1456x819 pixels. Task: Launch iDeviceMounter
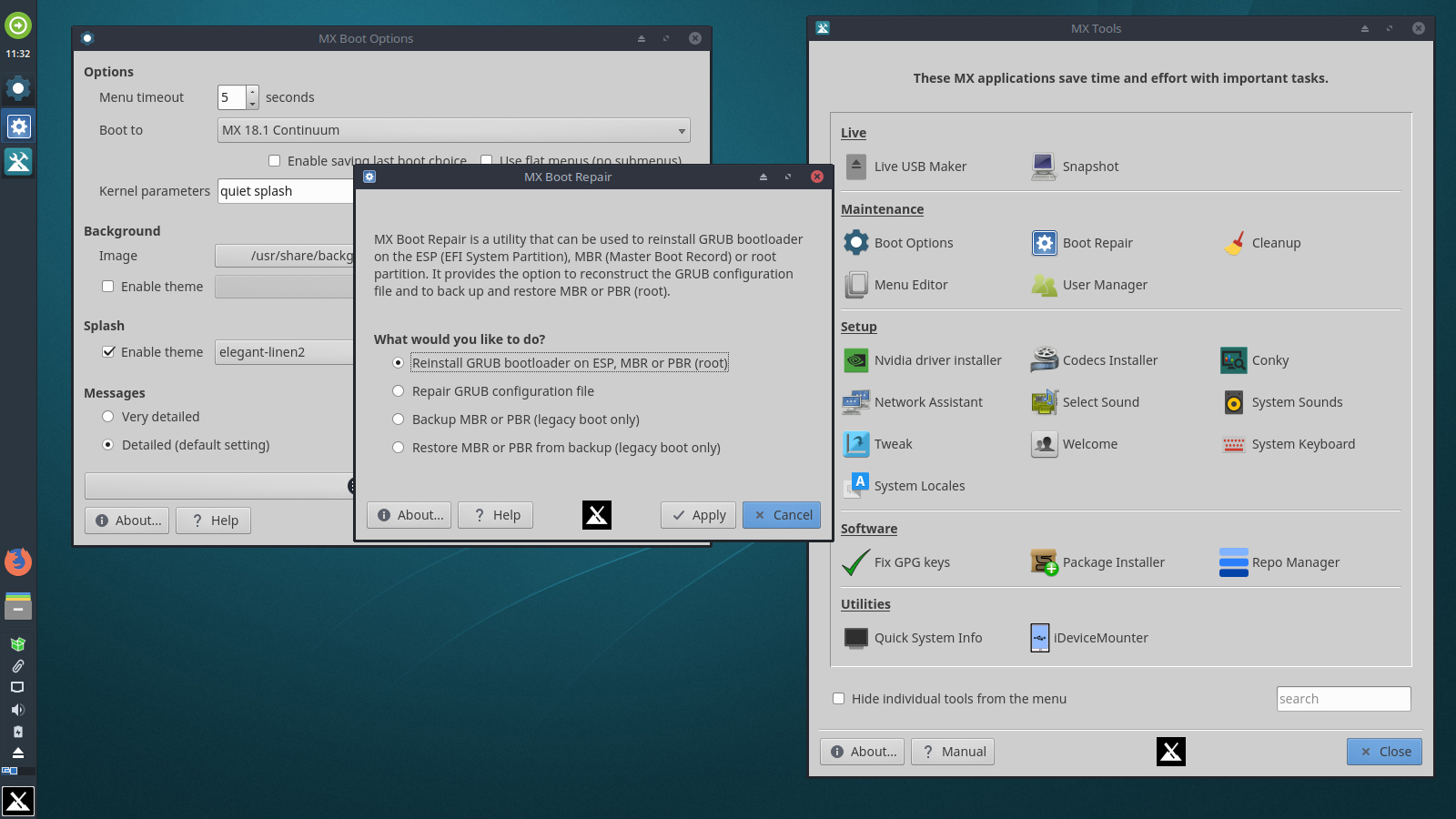click(x=1089, y=638)
